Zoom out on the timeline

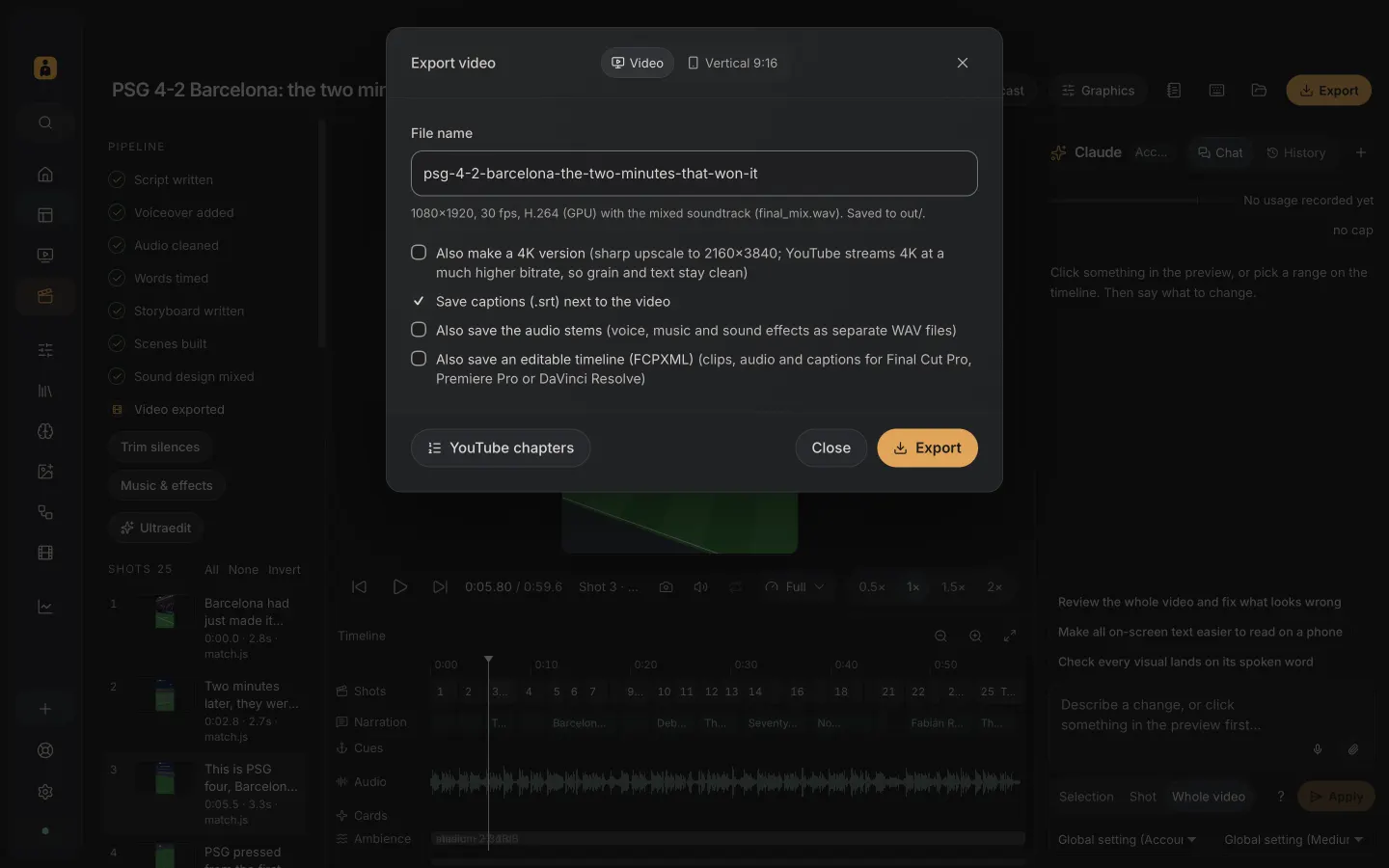940,636
